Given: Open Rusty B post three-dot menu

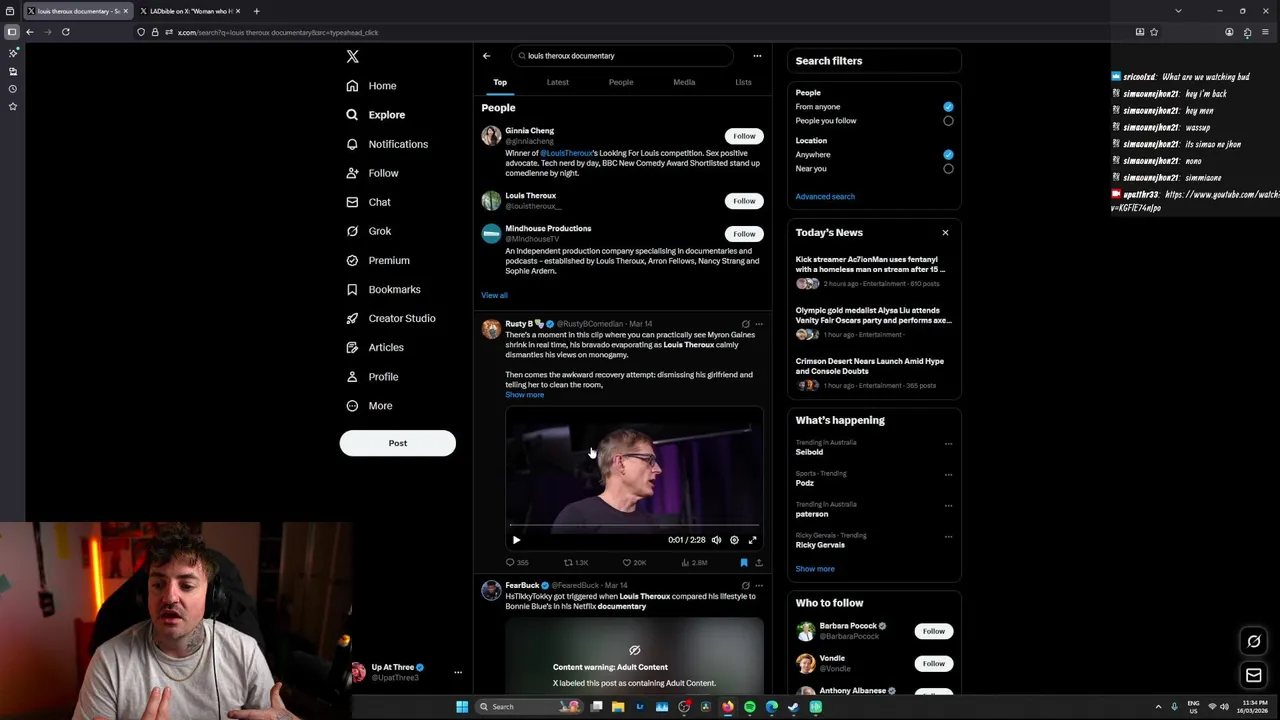Looking at the screenshot, I should (x=759, y=324).
